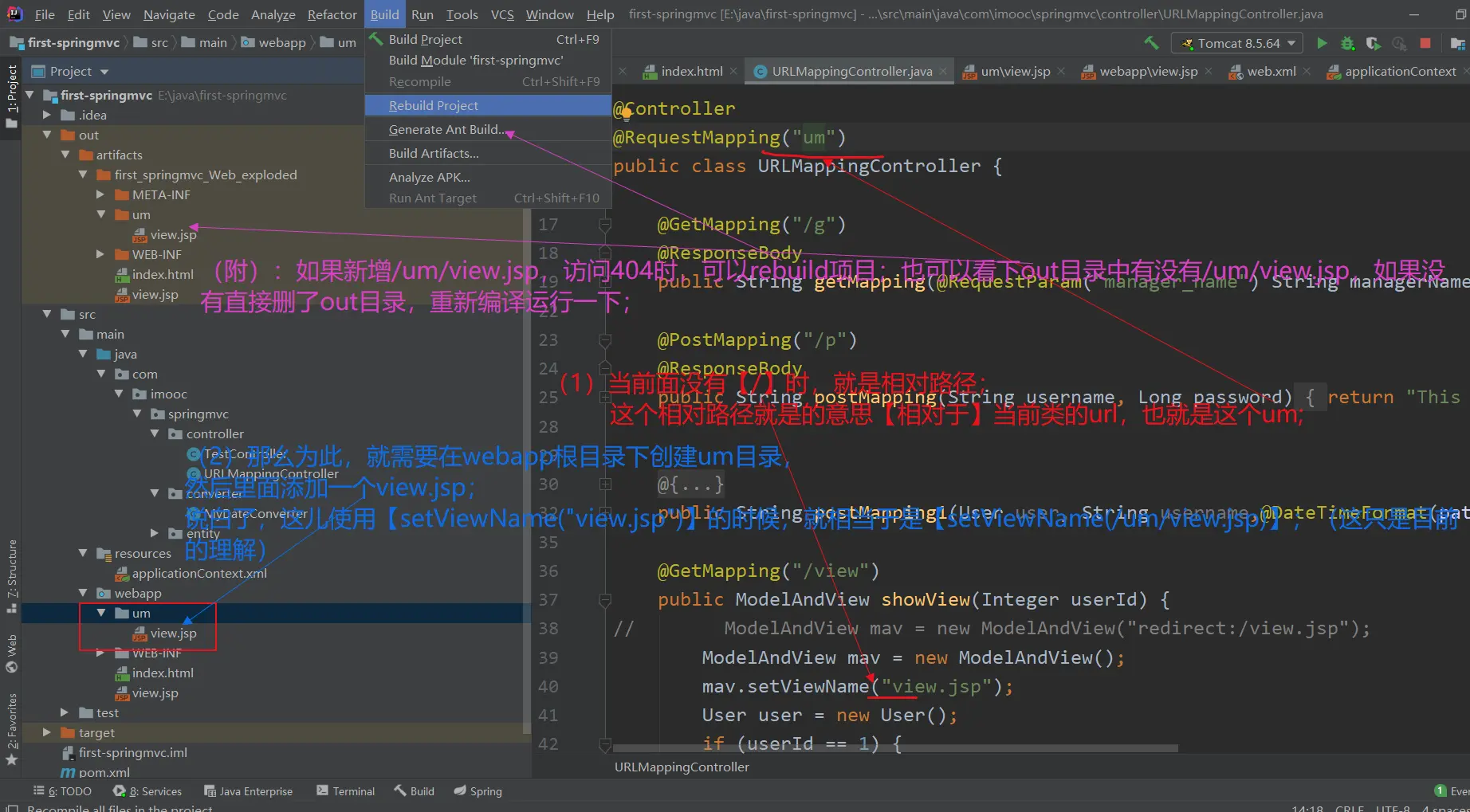Start debugging with the bug icon
This screenshot has height=812, width=1470.
click(x=1347, y=44)
